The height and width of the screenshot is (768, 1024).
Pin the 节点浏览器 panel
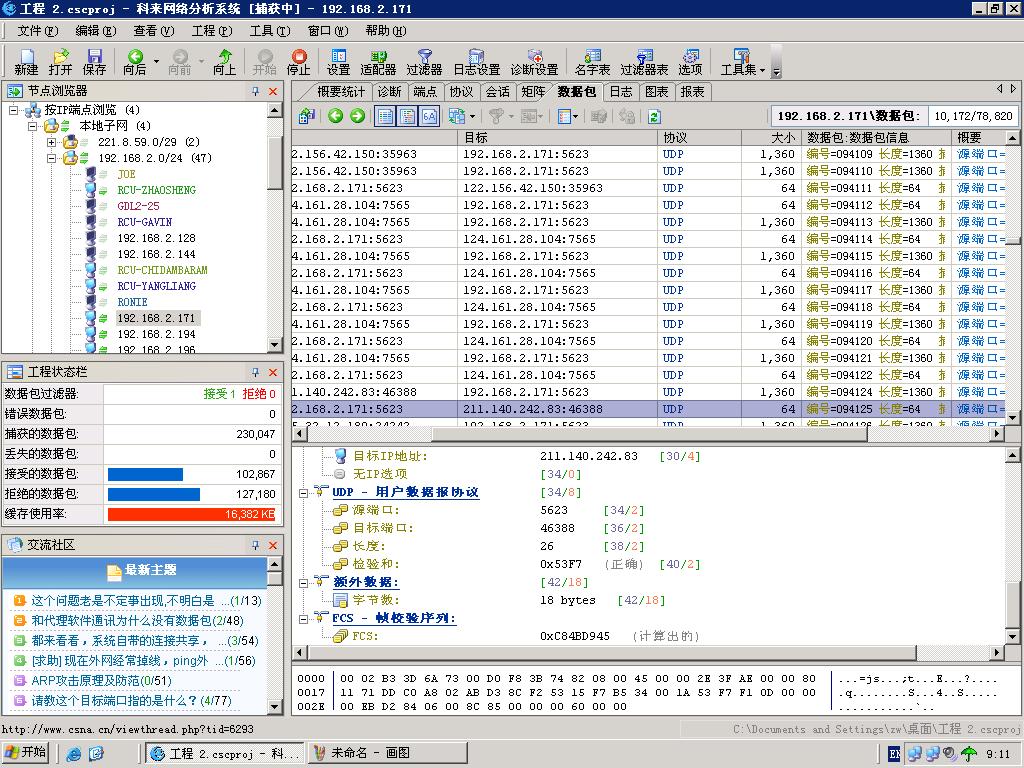(x=256, y=91)
